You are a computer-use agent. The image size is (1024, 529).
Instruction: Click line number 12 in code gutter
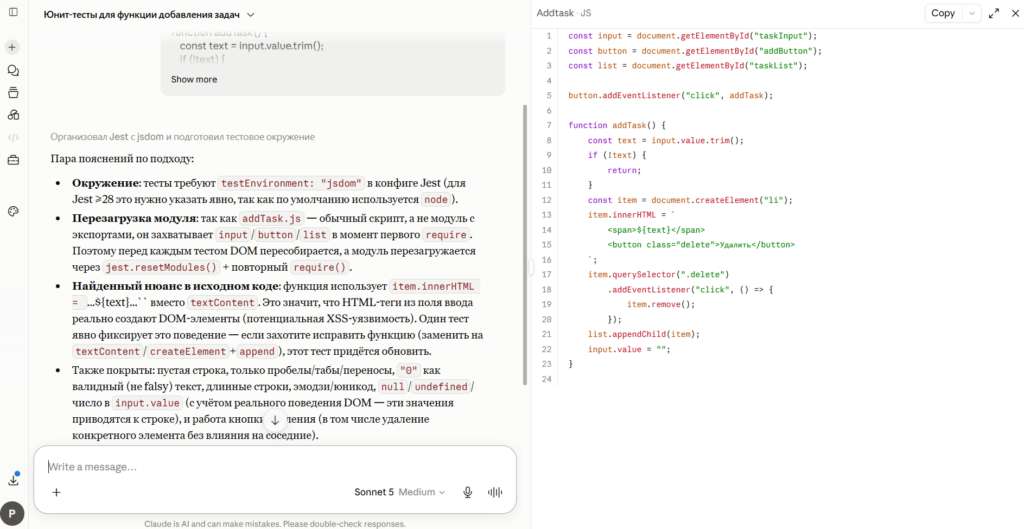(x=547, y=200)
